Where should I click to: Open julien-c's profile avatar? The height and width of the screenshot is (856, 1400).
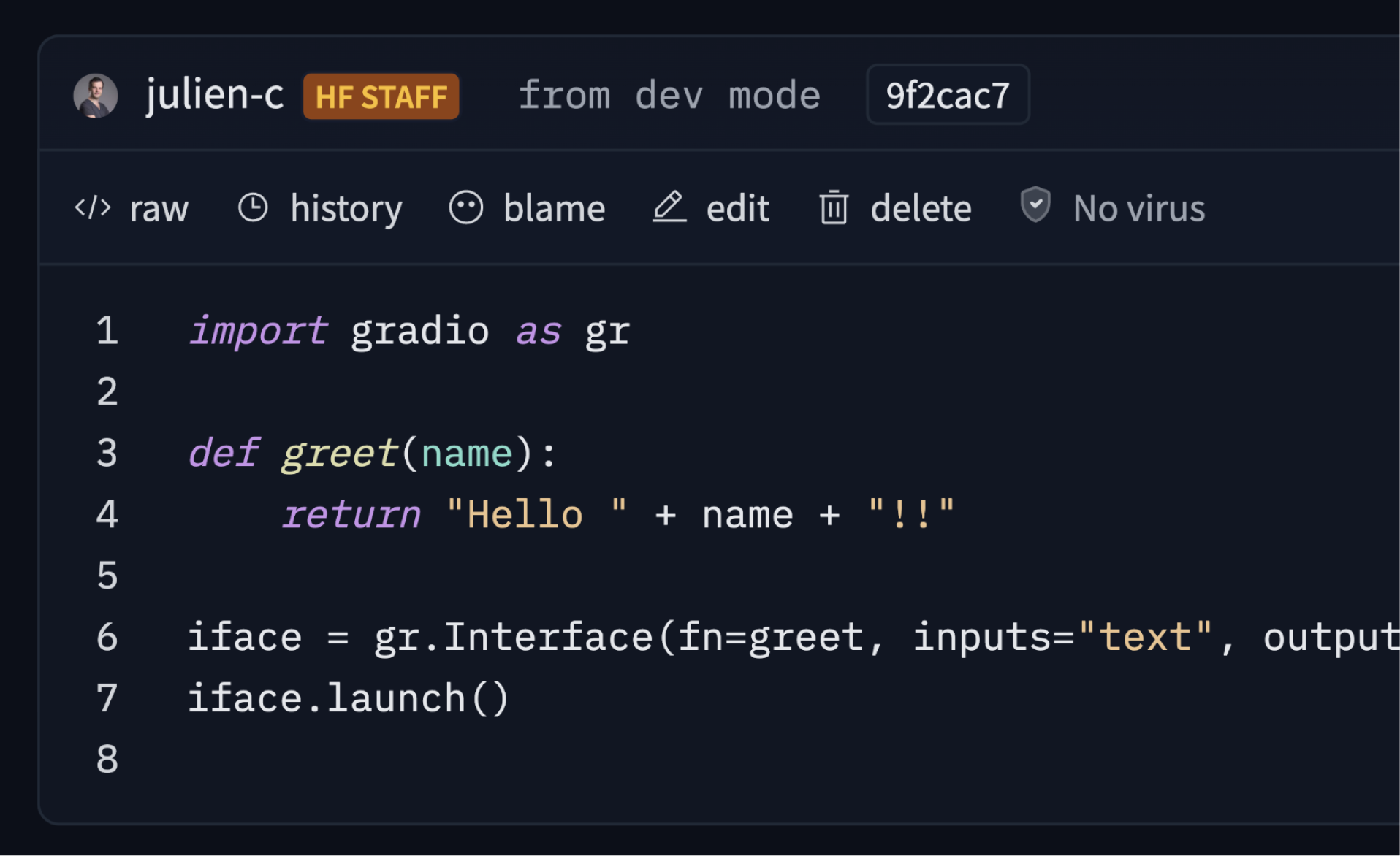click(95, 94)
